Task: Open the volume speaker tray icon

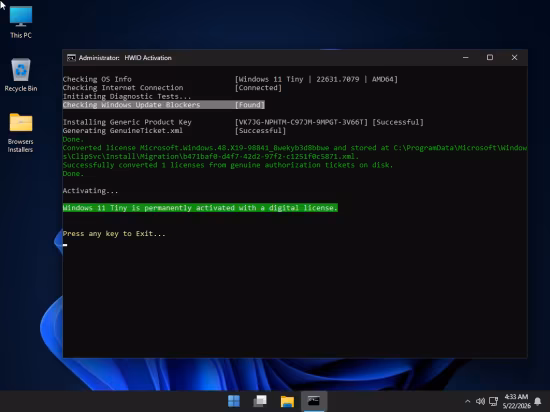Action: [480, 401]
